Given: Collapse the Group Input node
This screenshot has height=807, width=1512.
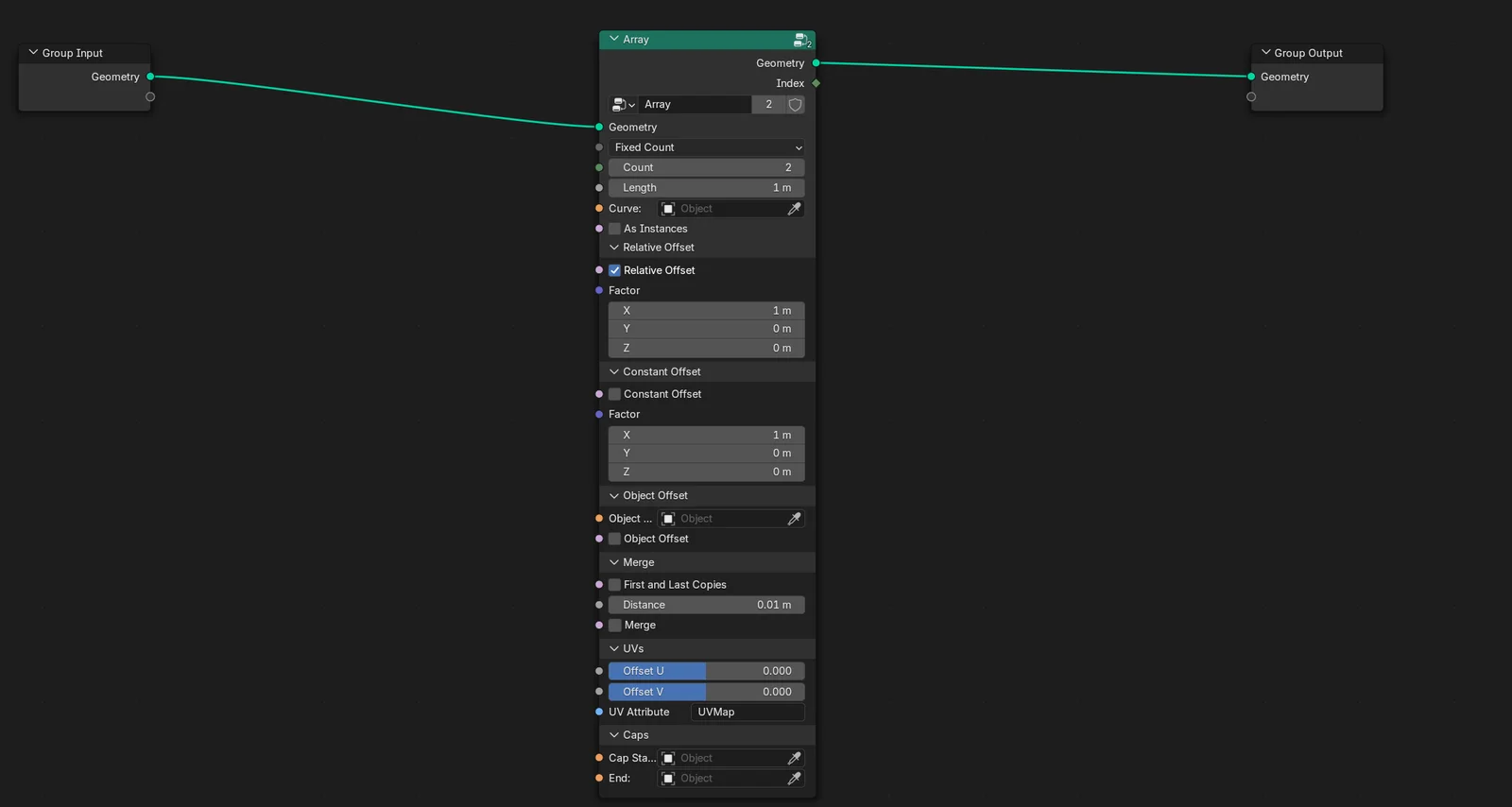Looking at the screenshot, I should pos(33,53).
